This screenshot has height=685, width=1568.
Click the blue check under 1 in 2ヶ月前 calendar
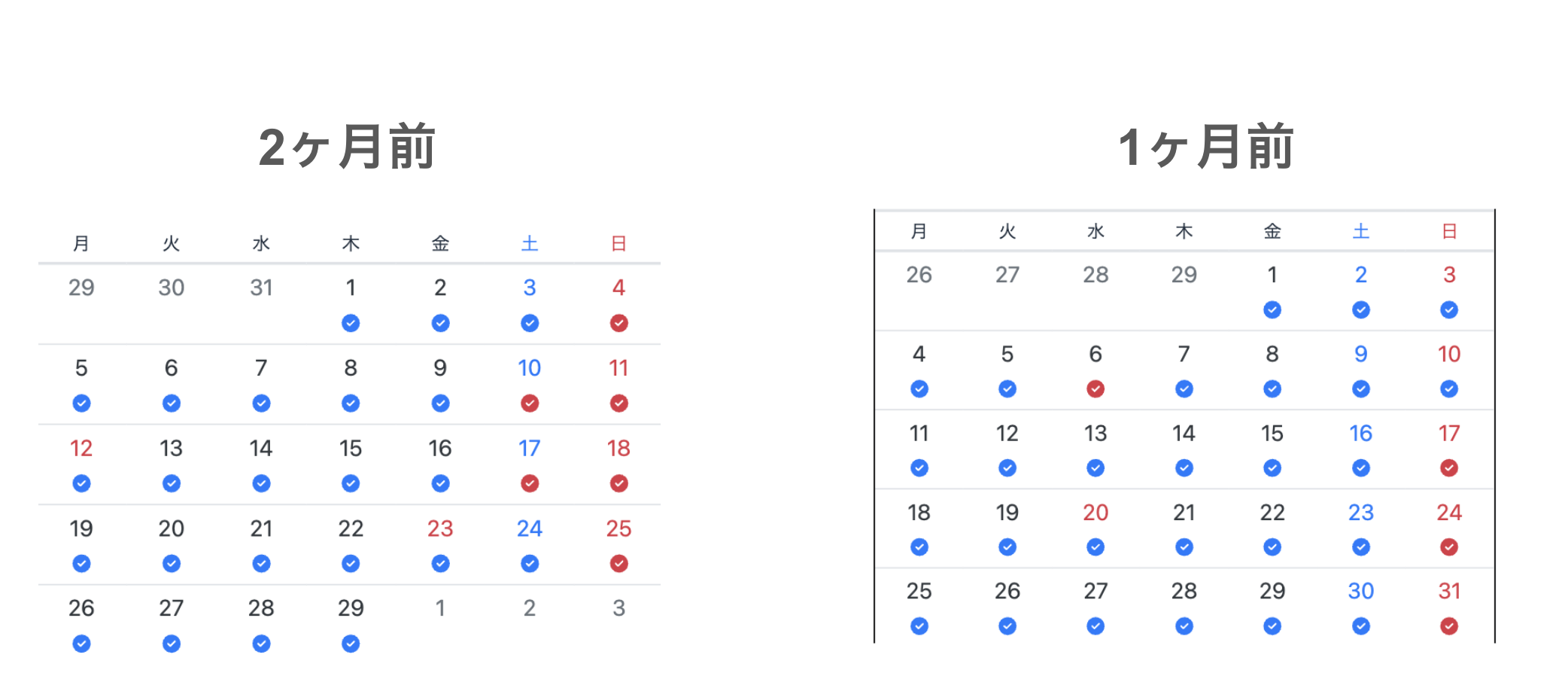351,323
